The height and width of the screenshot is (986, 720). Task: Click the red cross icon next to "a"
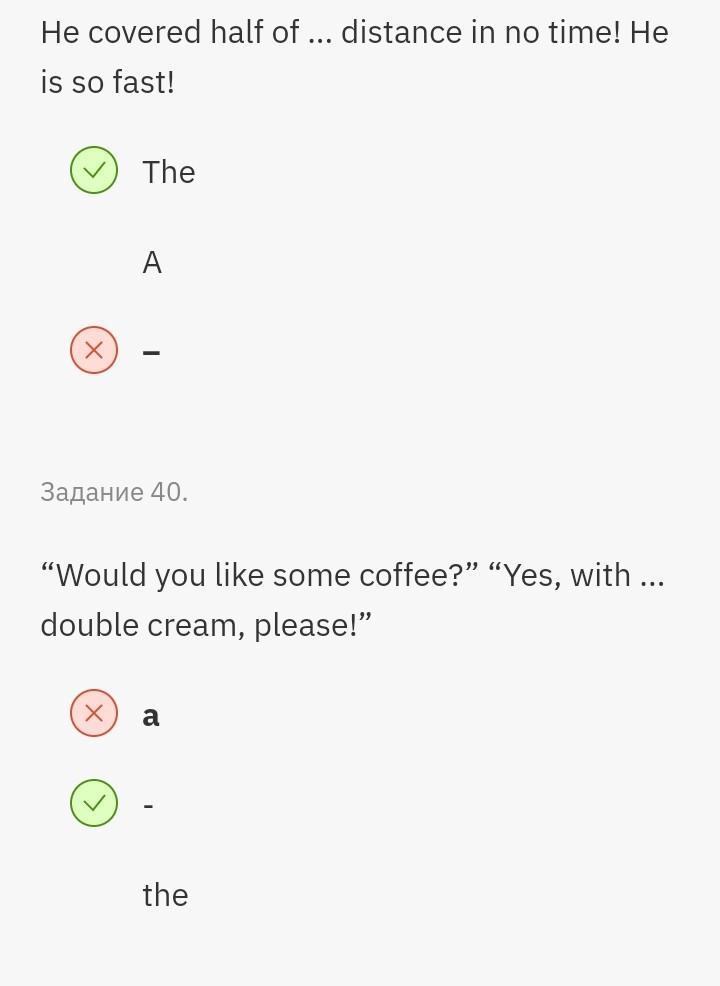[94, 713]
